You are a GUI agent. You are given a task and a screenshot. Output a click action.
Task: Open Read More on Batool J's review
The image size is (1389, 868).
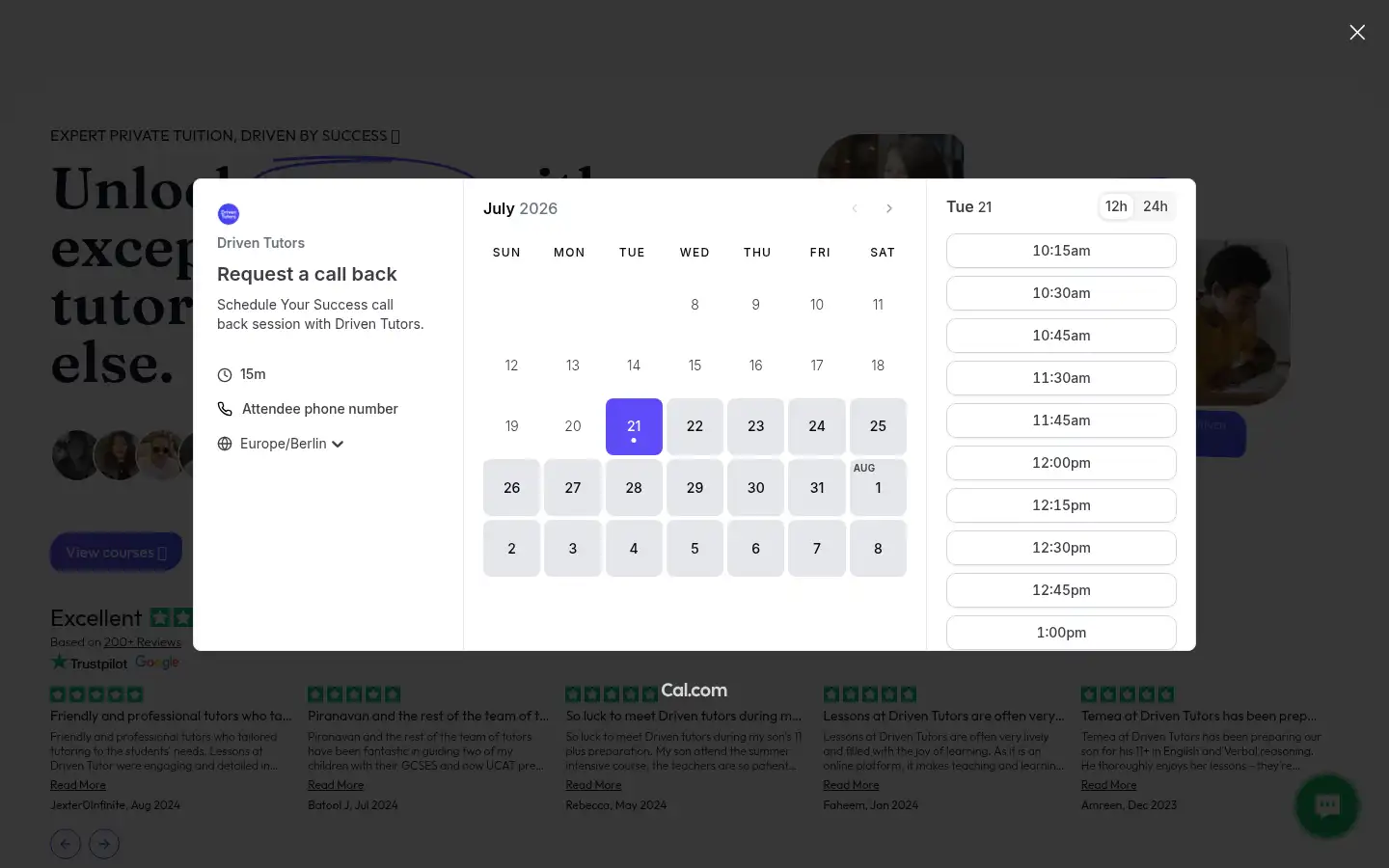(x=336, y=785)
